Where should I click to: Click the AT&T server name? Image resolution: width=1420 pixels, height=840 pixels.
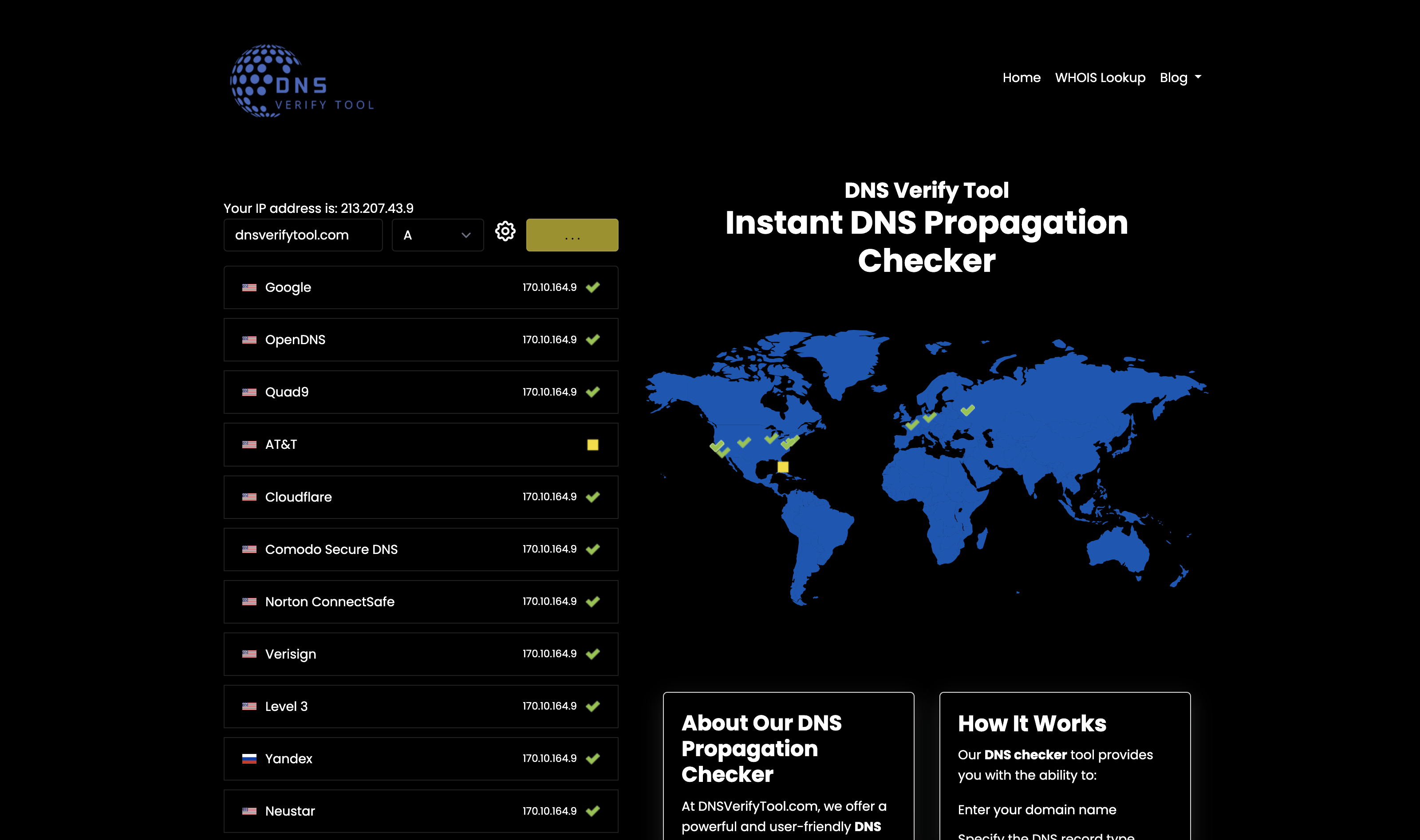[x=281, y=444]
